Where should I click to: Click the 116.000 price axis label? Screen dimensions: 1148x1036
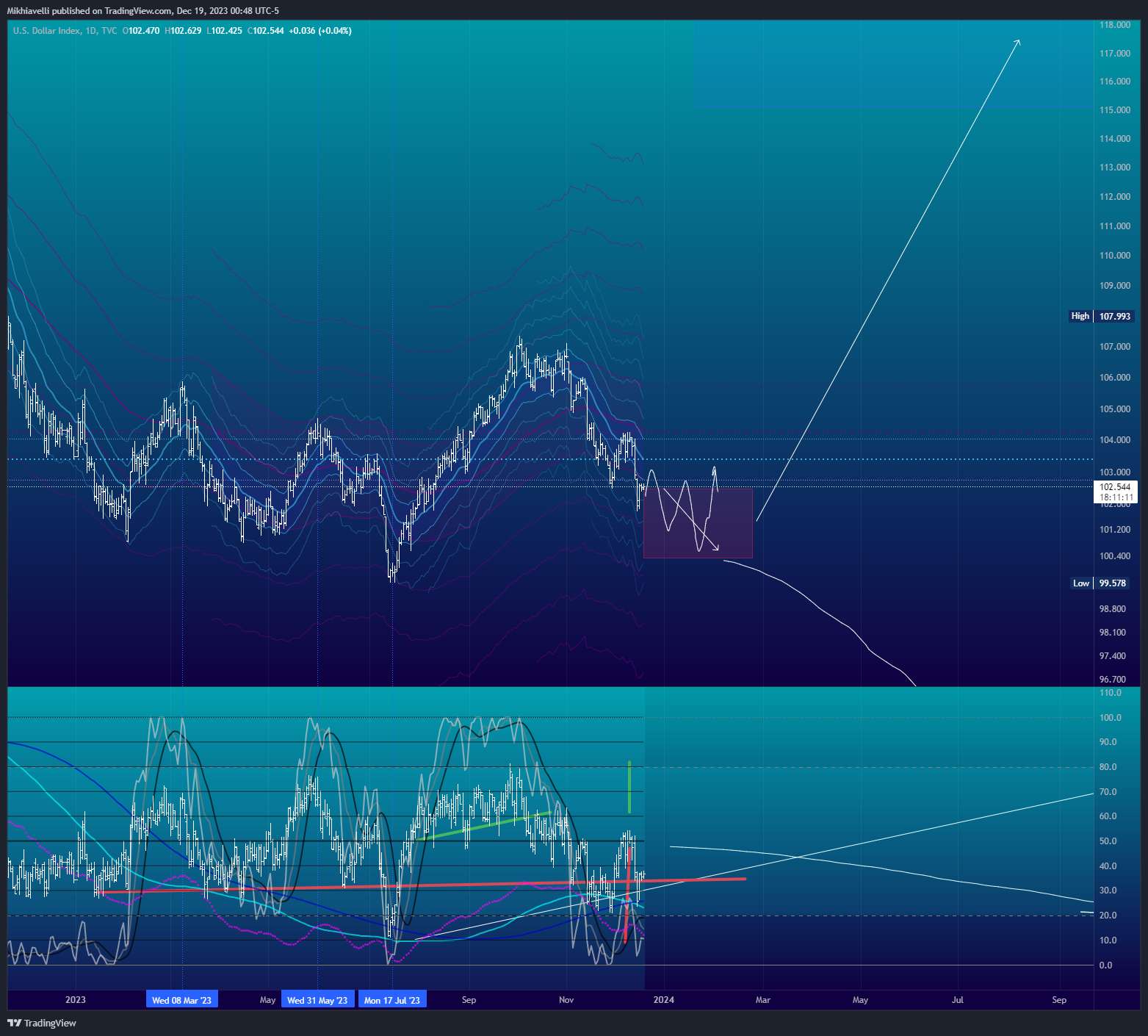(1115, 82)
